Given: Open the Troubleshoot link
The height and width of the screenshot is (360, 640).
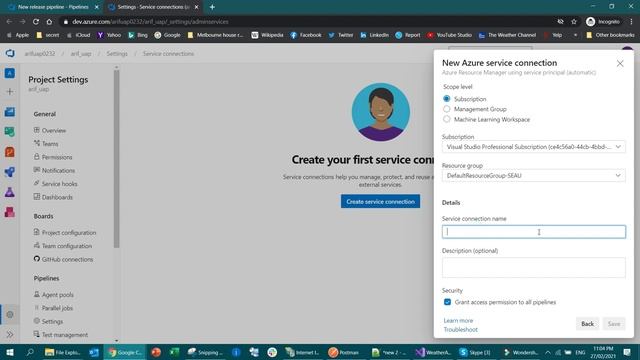Looking at the screenshot, I should 460,329.
